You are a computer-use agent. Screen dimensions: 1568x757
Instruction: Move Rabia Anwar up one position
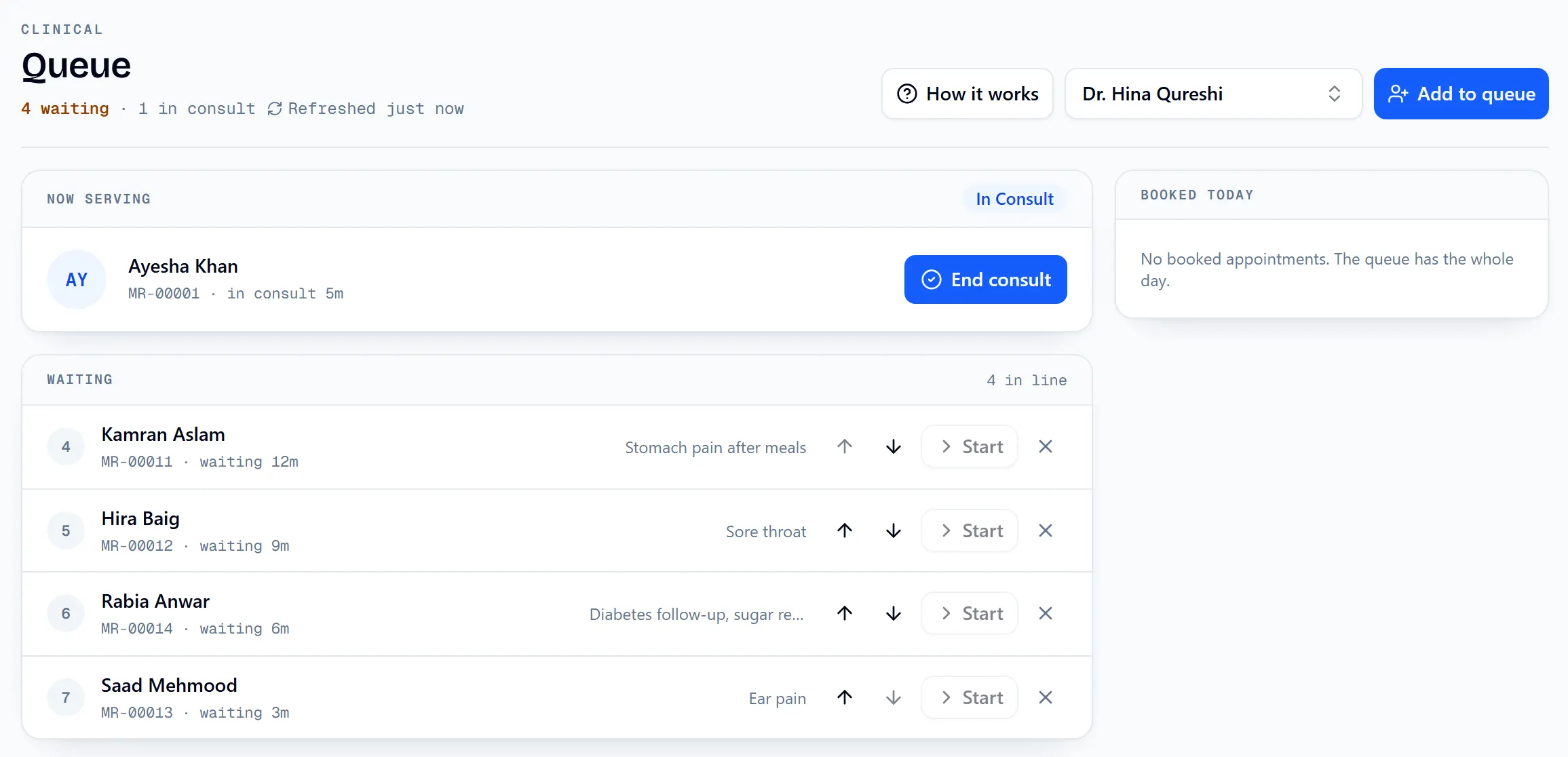point(845,613)
